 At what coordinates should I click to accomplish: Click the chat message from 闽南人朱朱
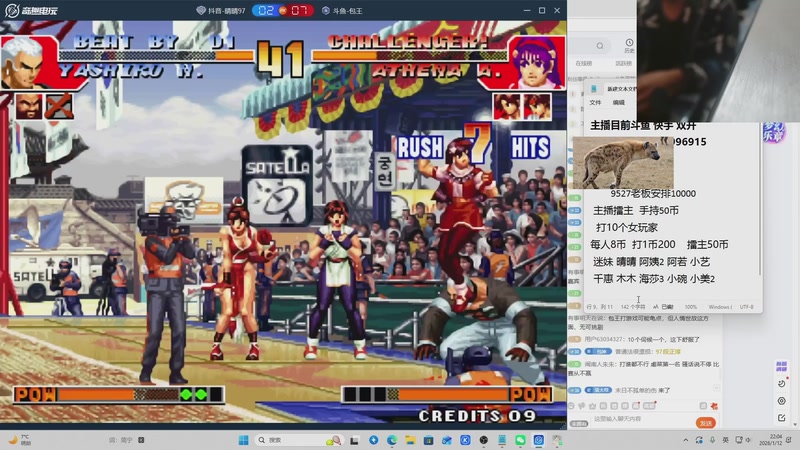(644, 368)
